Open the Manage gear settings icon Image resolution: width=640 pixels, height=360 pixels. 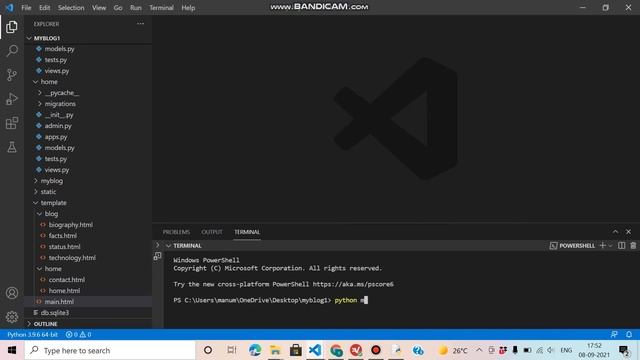click(12, 317)
